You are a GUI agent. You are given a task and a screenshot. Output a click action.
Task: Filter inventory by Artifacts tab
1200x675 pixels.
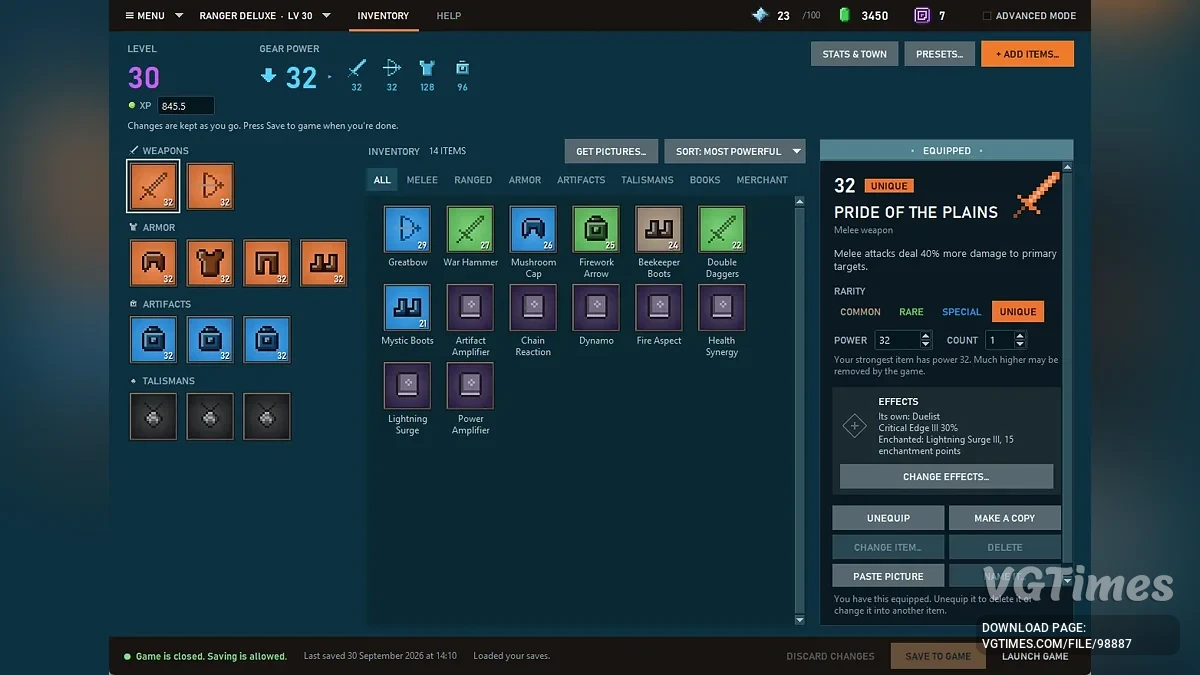point(581,180)
